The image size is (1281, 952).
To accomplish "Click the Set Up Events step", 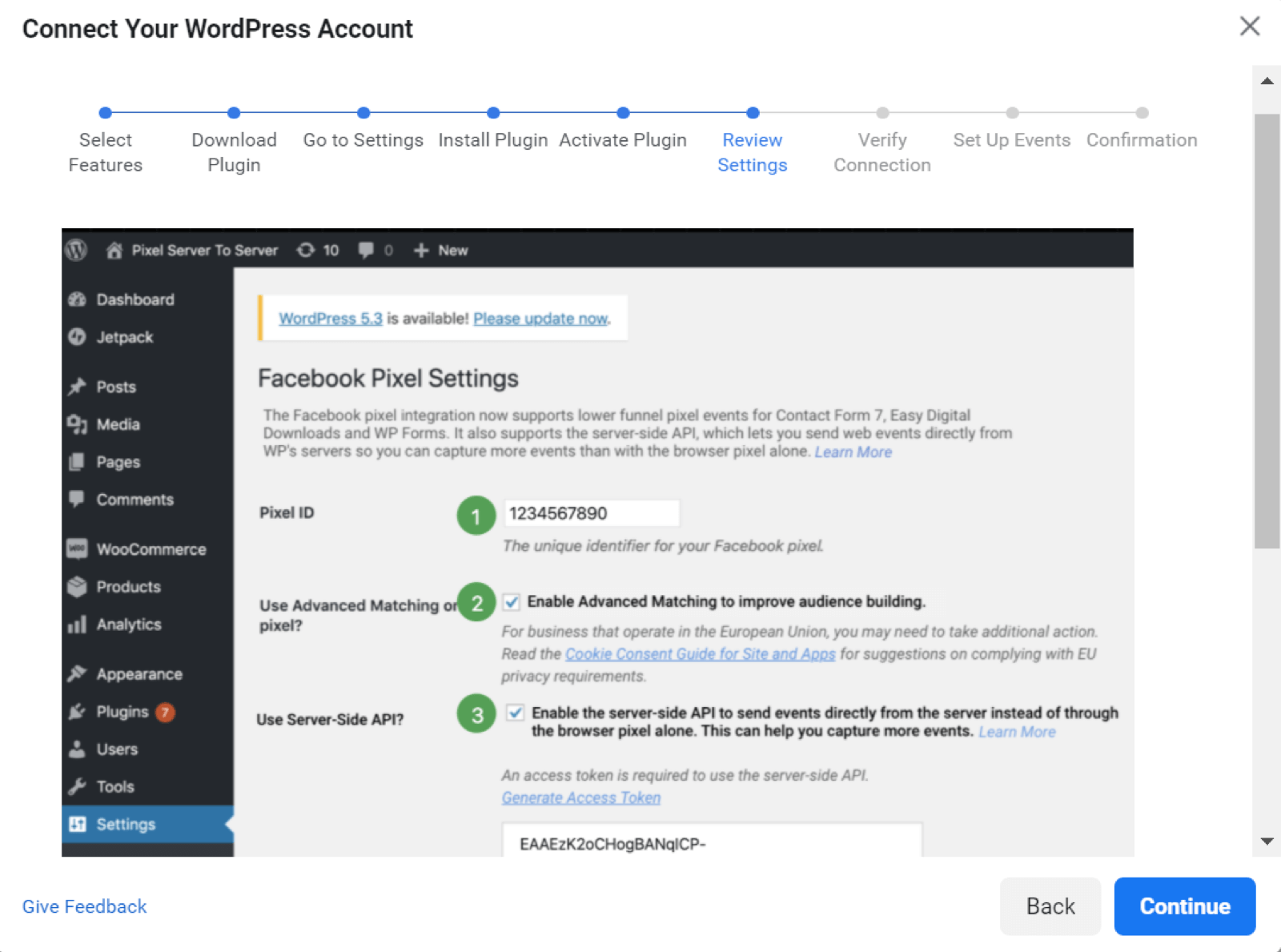I will click(x=1012, y=140).
